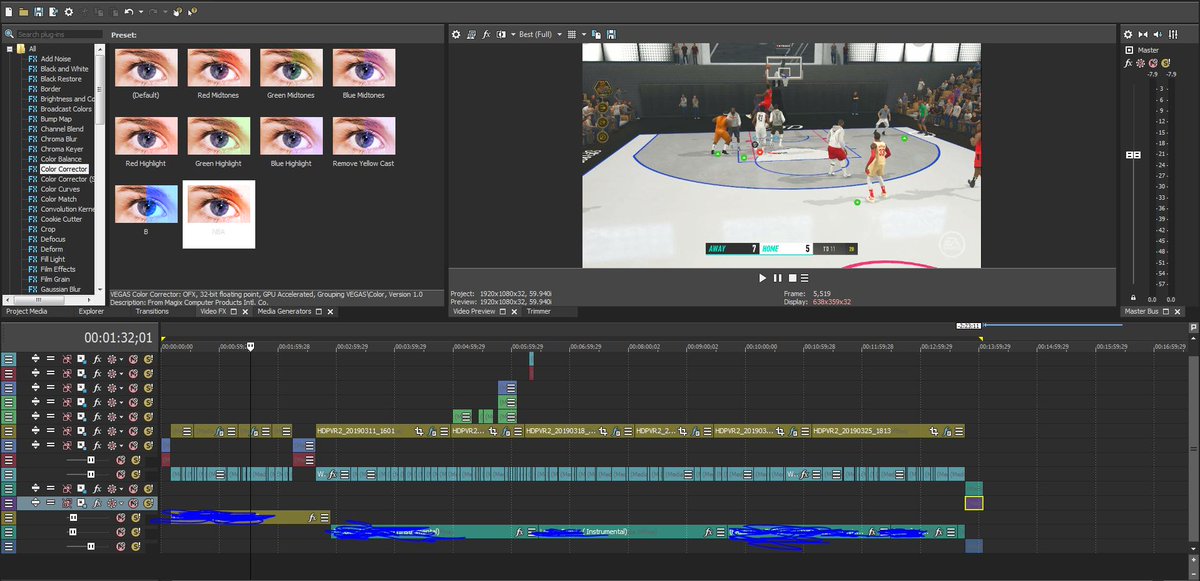
Task: Open audio properties gear in Master Bus
Action: 1128,34
